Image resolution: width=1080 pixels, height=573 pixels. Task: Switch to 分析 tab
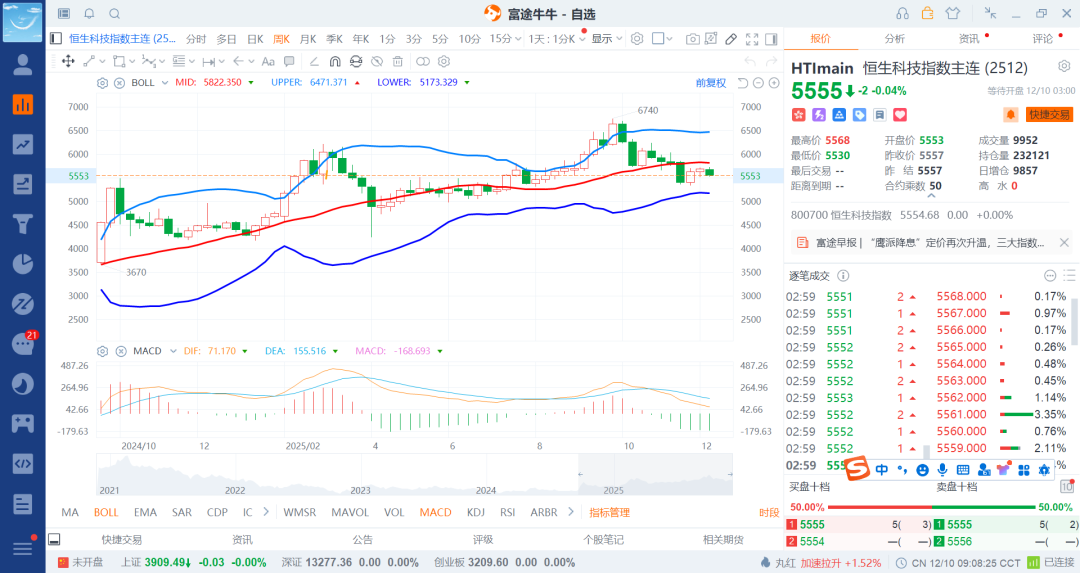(x=894, y=39)
